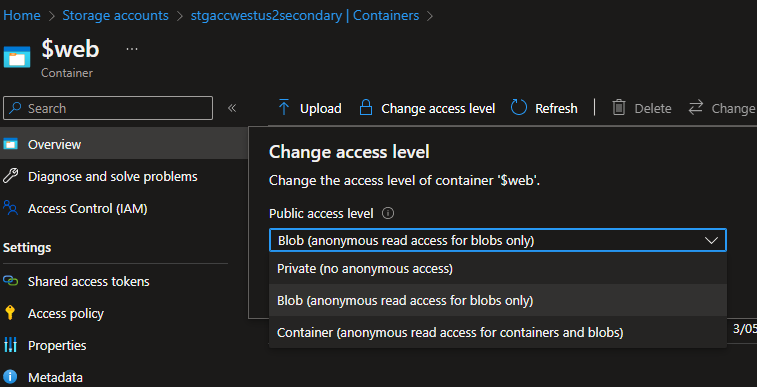Click into the sidebar Search field
Viewport: 757px width, 387px height.
[108, 108]
